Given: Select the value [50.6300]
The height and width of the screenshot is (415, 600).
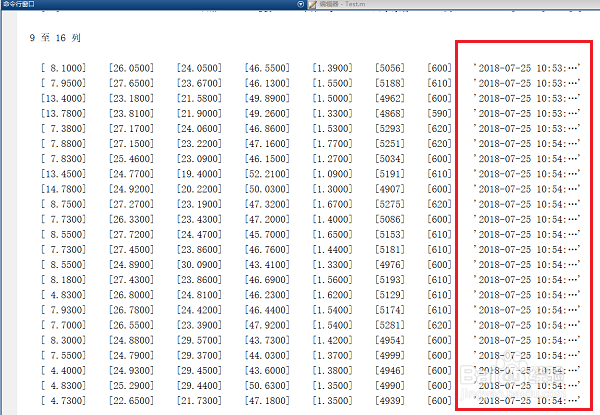Looking at the screenshot, I should pyautogui.click(x=267, y=386).
